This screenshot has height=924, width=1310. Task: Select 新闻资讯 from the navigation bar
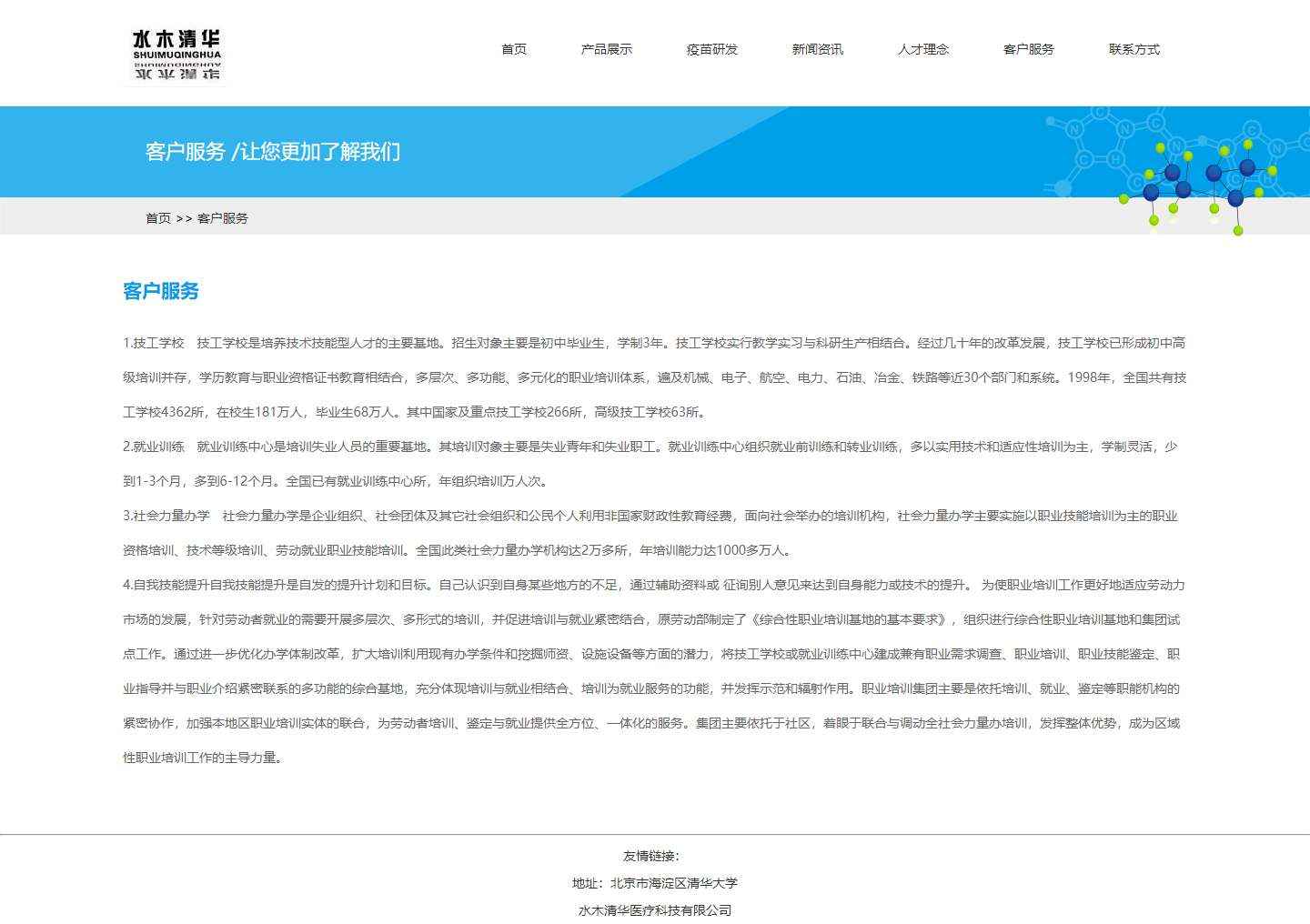(817, 49)
